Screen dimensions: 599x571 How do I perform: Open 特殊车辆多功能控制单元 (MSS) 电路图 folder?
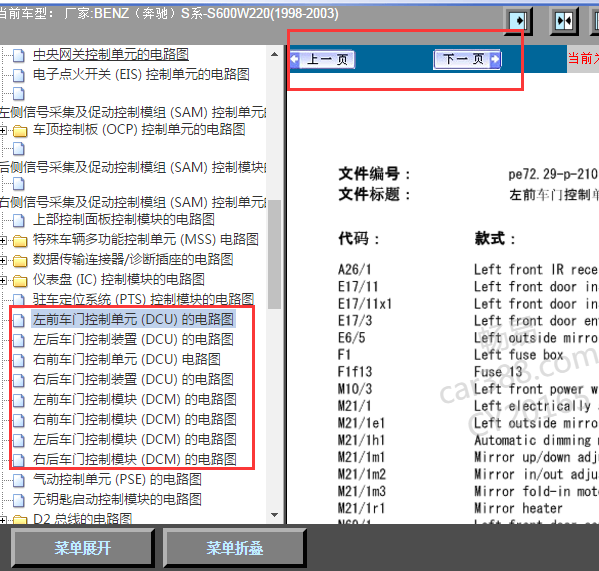(x=146, y=239)
